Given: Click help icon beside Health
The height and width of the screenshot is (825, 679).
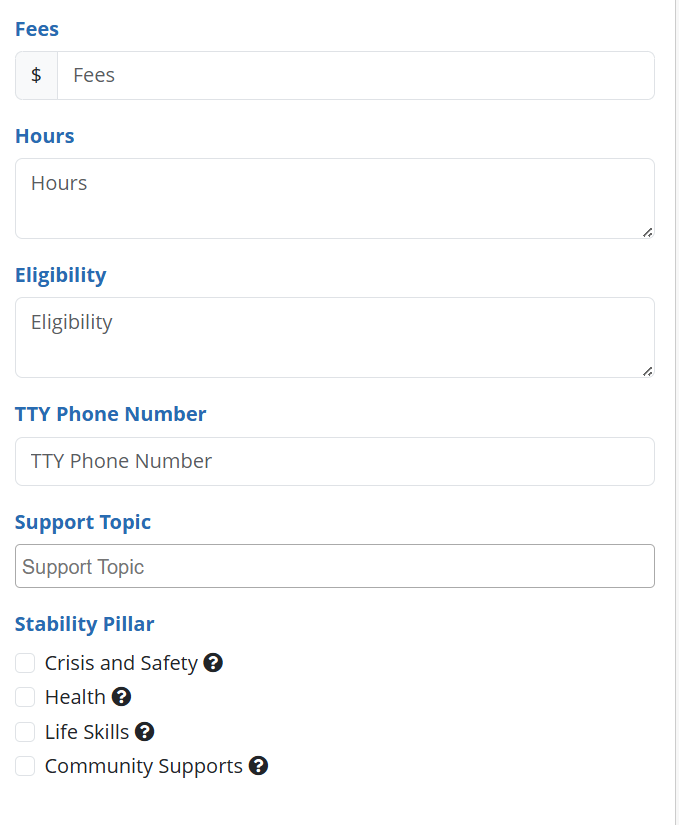Looking at the screenshot, I should 122,697.
